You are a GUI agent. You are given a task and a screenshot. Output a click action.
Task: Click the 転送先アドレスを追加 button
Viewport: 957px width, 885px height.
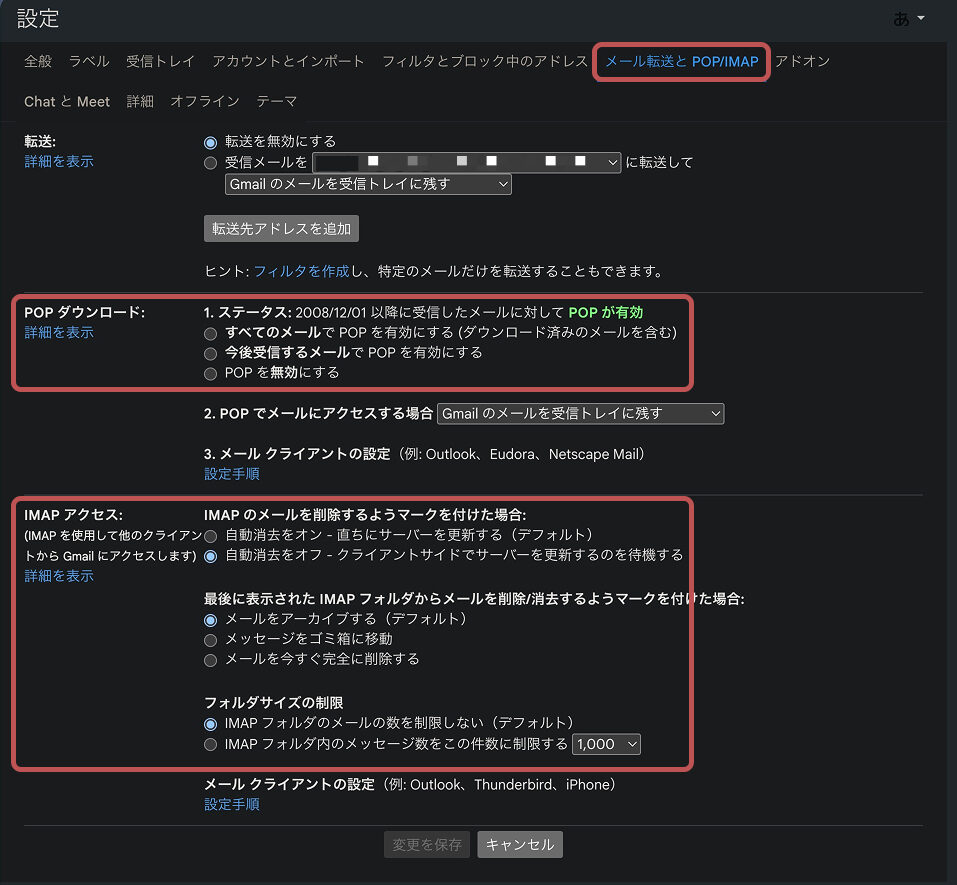coord(281,228)
